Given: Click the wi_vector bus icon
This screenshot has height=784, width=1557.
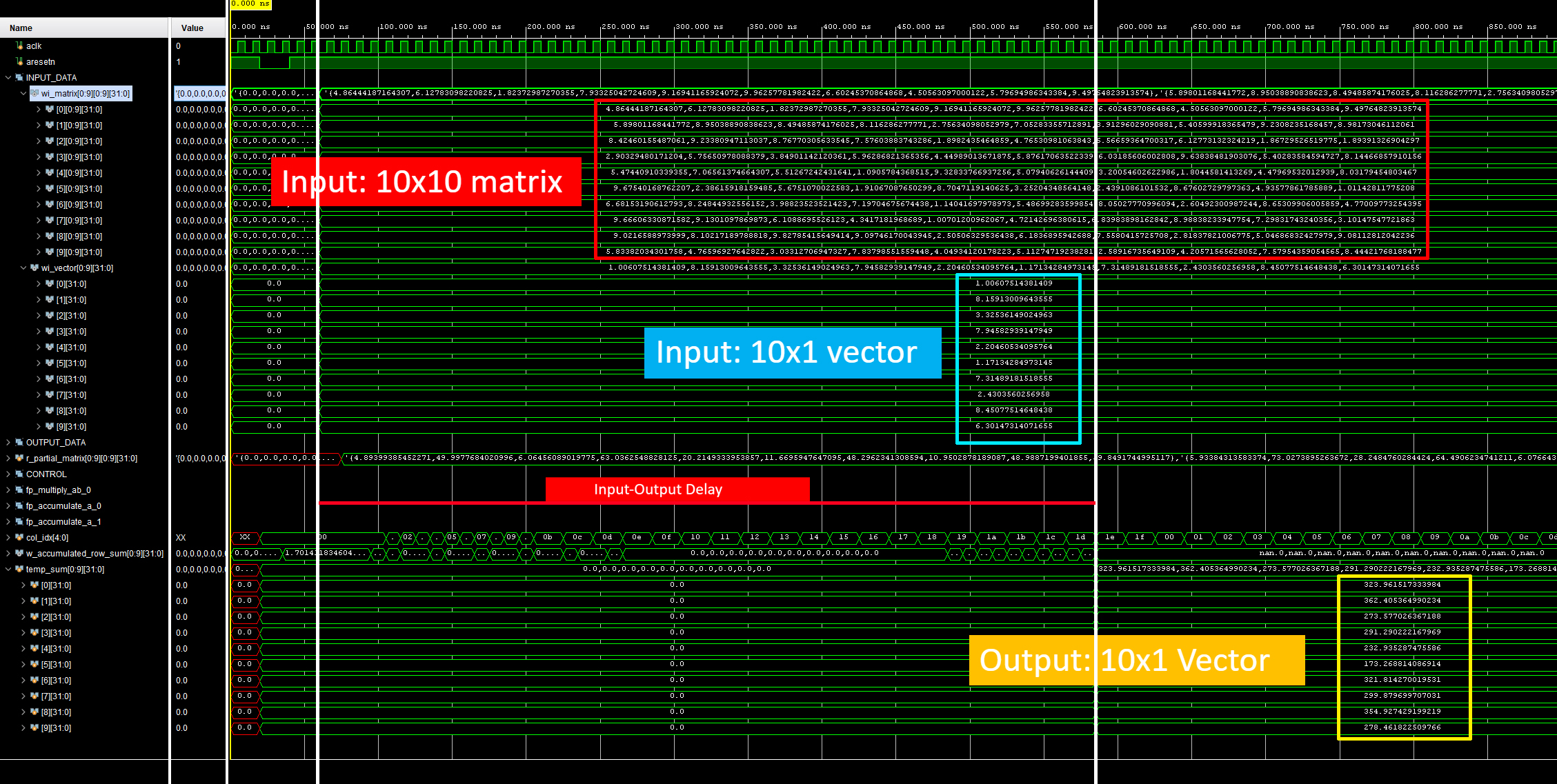Looking at the screenshot, I should pyautogui.click(x=34, y=268).
